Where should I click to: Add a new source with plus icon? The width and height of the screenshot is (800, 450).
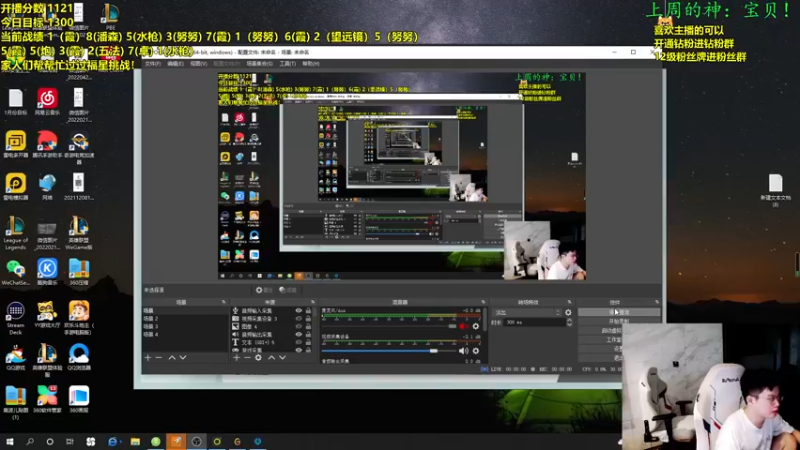(236, 358)
